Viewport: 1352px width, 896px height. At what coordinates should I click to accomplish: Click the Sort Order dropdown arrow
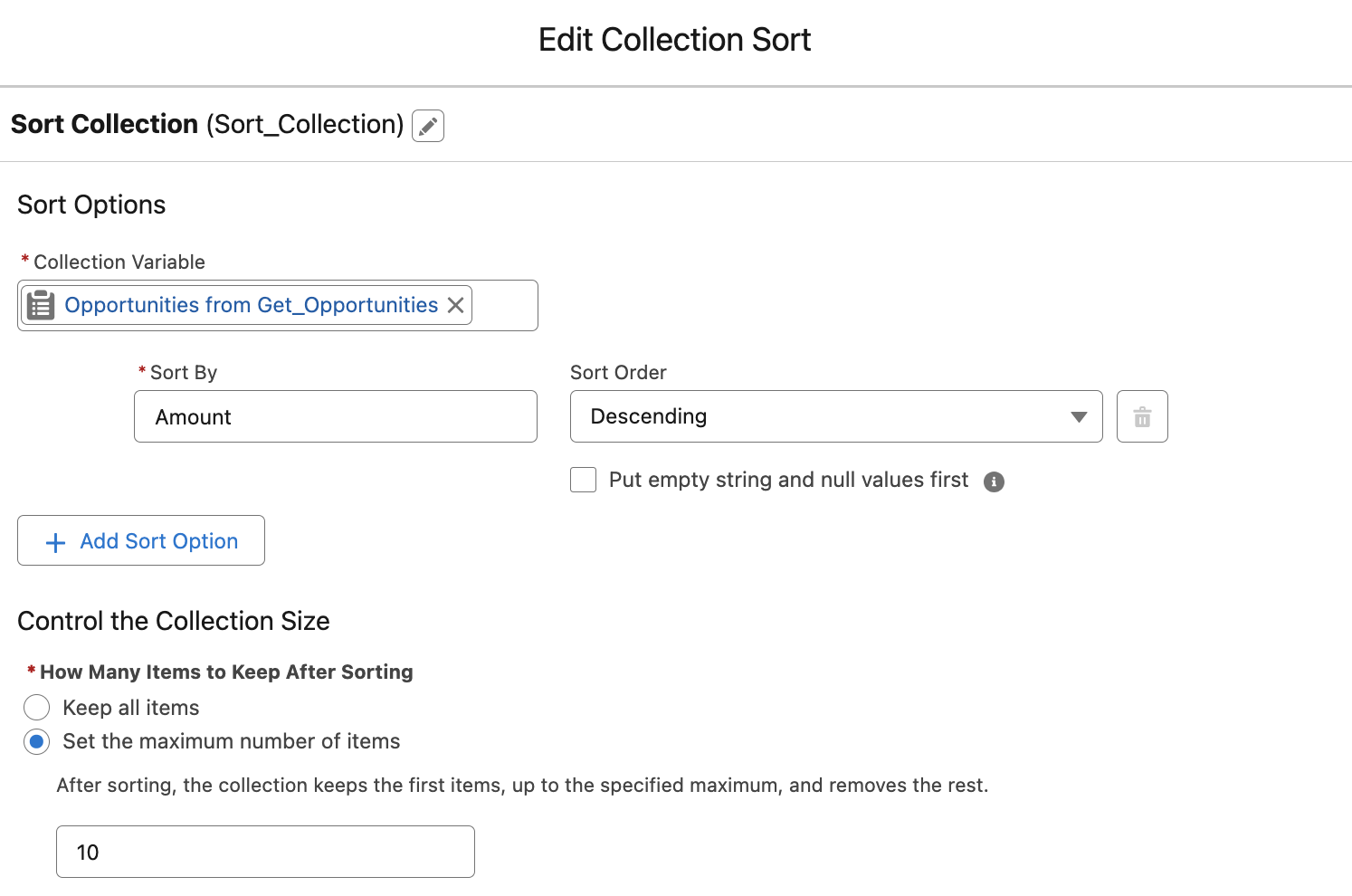click(1077, 416)
